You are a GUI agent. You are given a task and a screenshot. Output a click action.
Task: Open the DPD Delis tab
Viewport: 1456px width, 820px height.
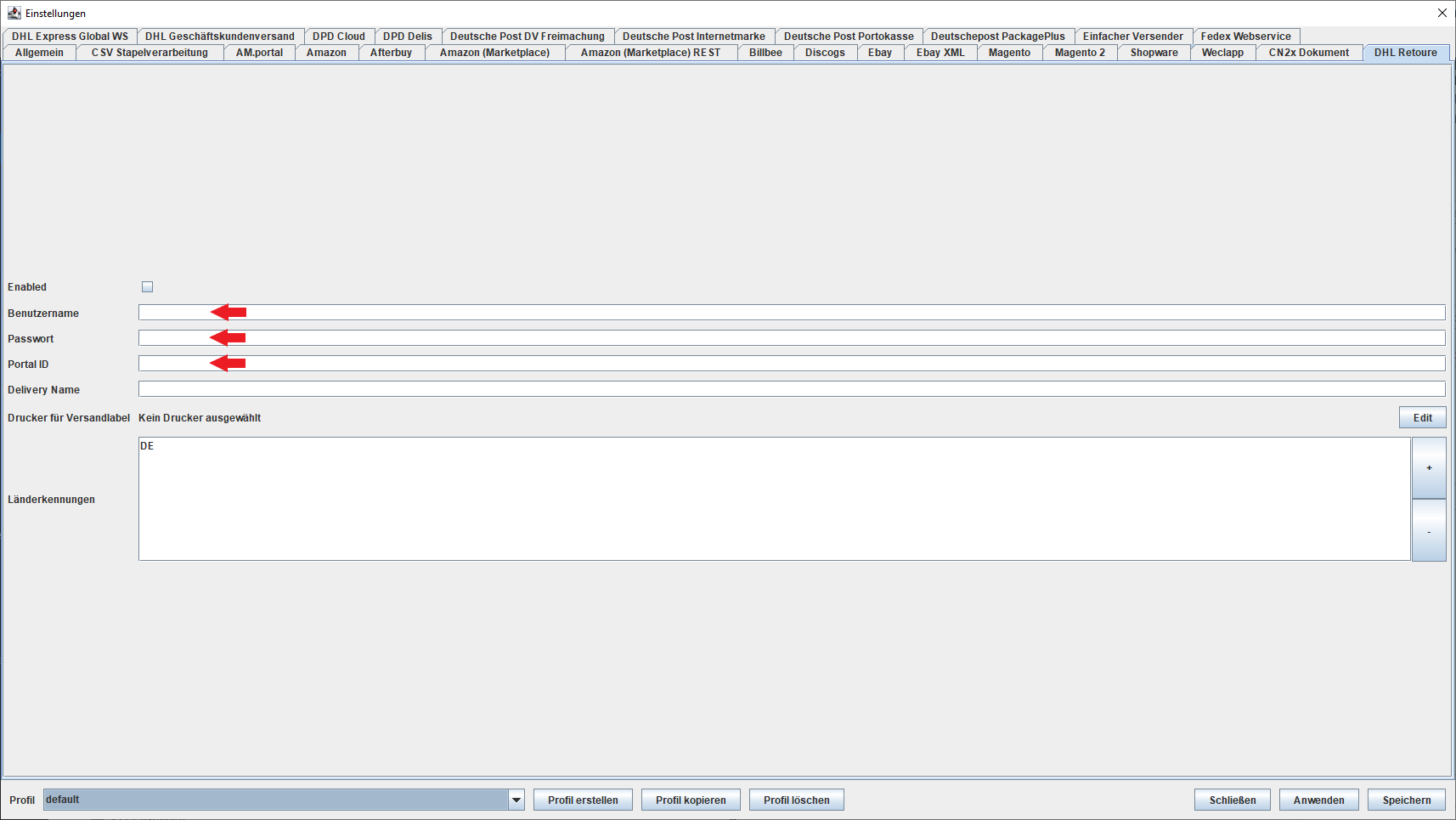click(408, 37)
